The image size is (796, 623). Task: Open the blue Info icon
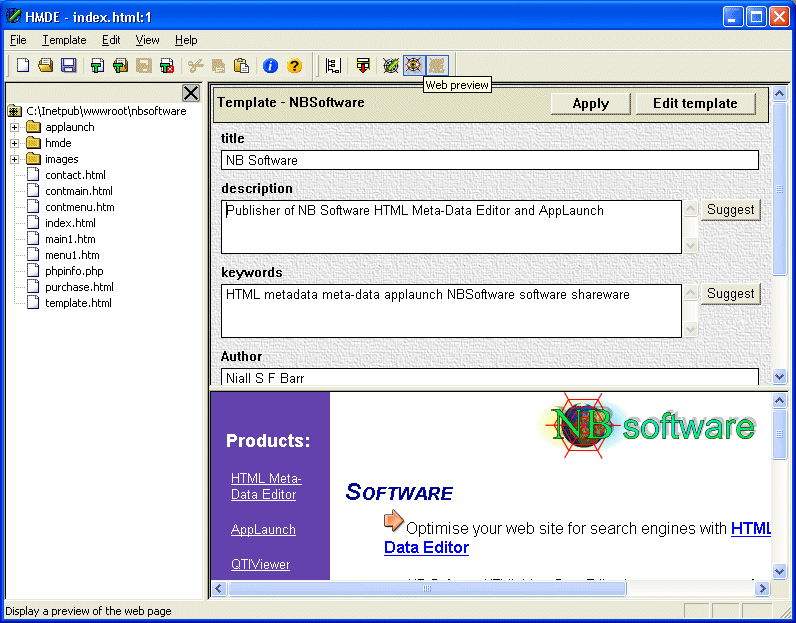270,66
